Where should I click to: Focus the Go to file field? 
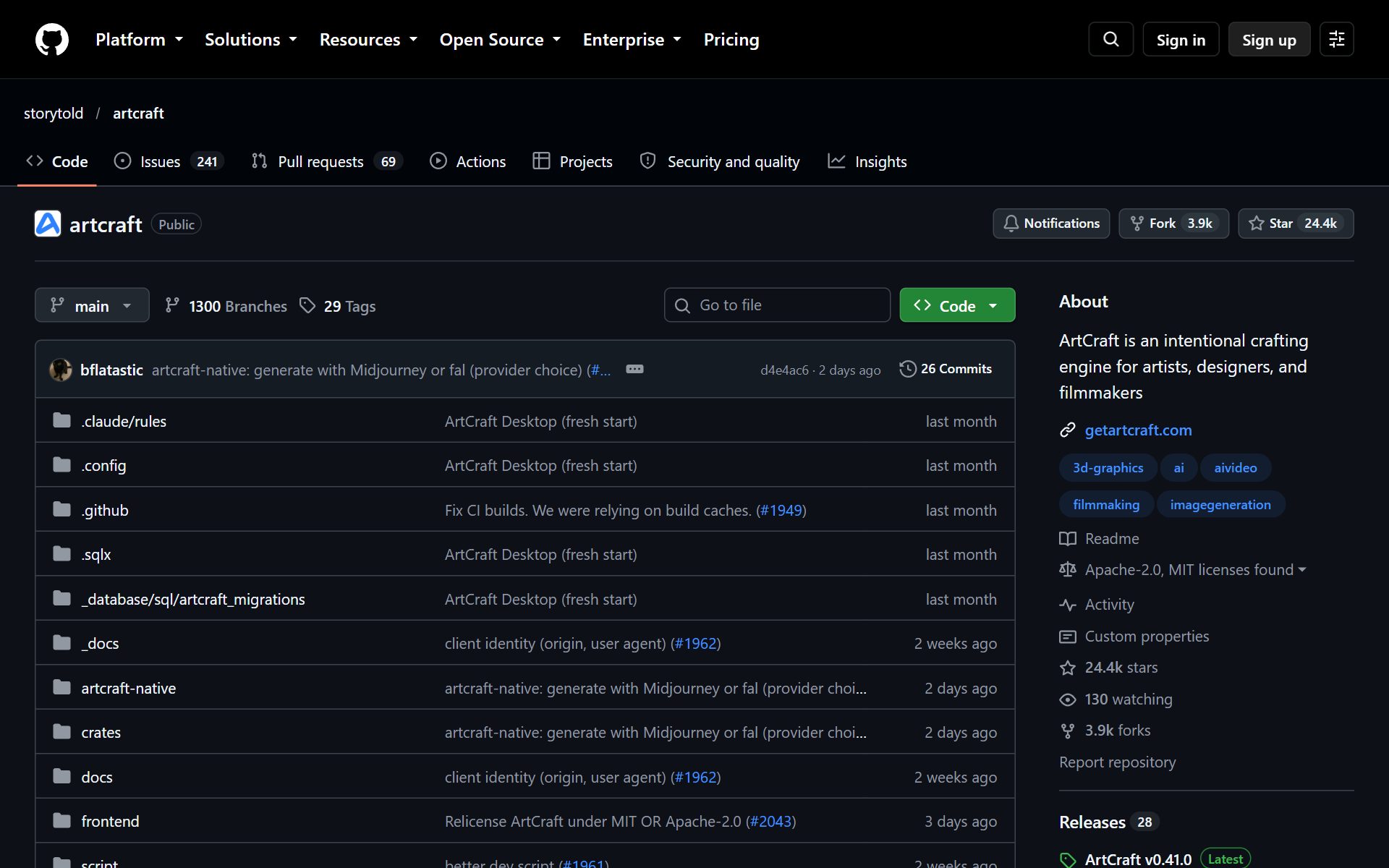tap(777, 305)
